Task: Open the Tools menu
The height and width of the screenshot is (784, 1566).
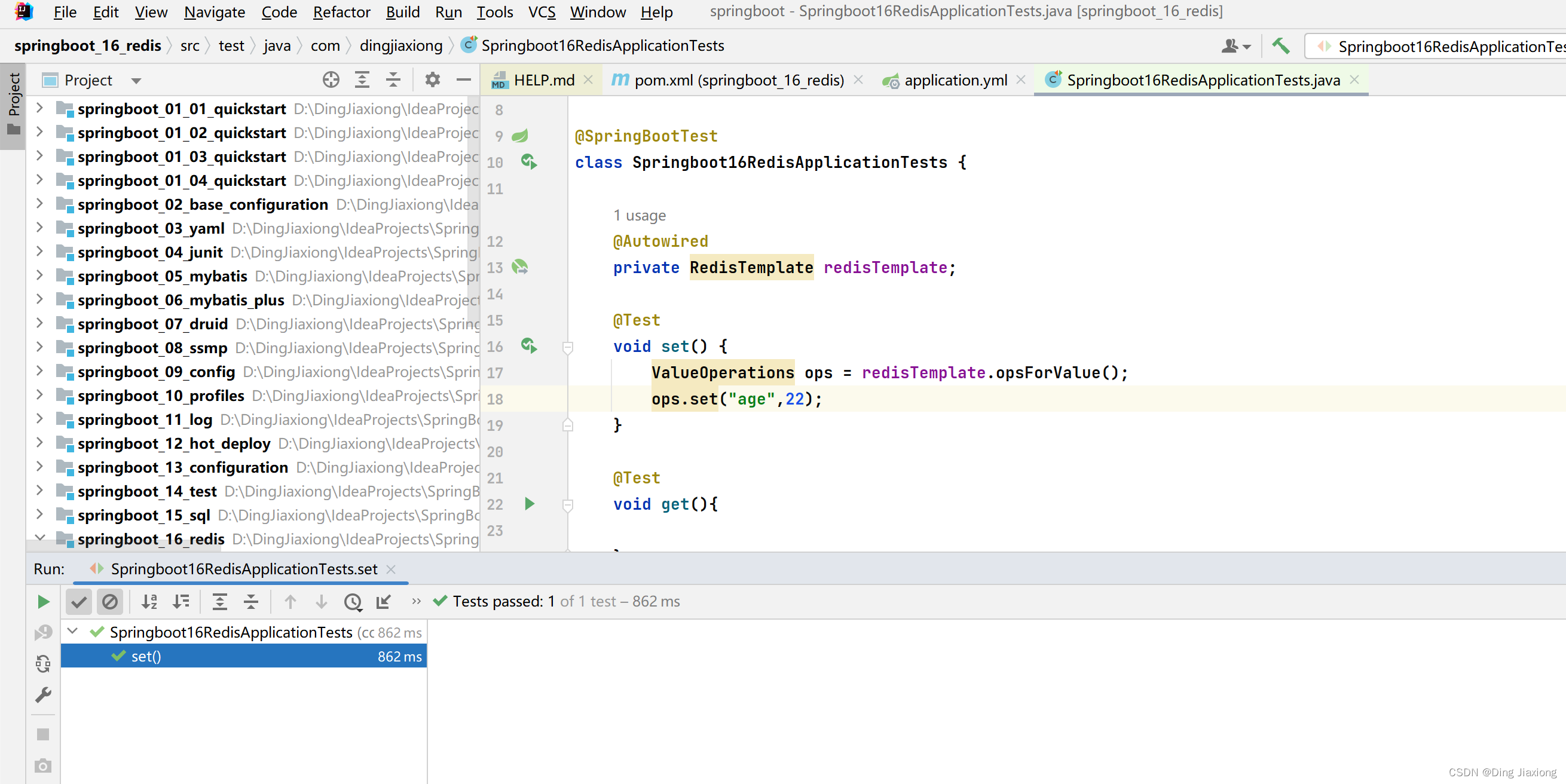Action: [x=494, y=11]
